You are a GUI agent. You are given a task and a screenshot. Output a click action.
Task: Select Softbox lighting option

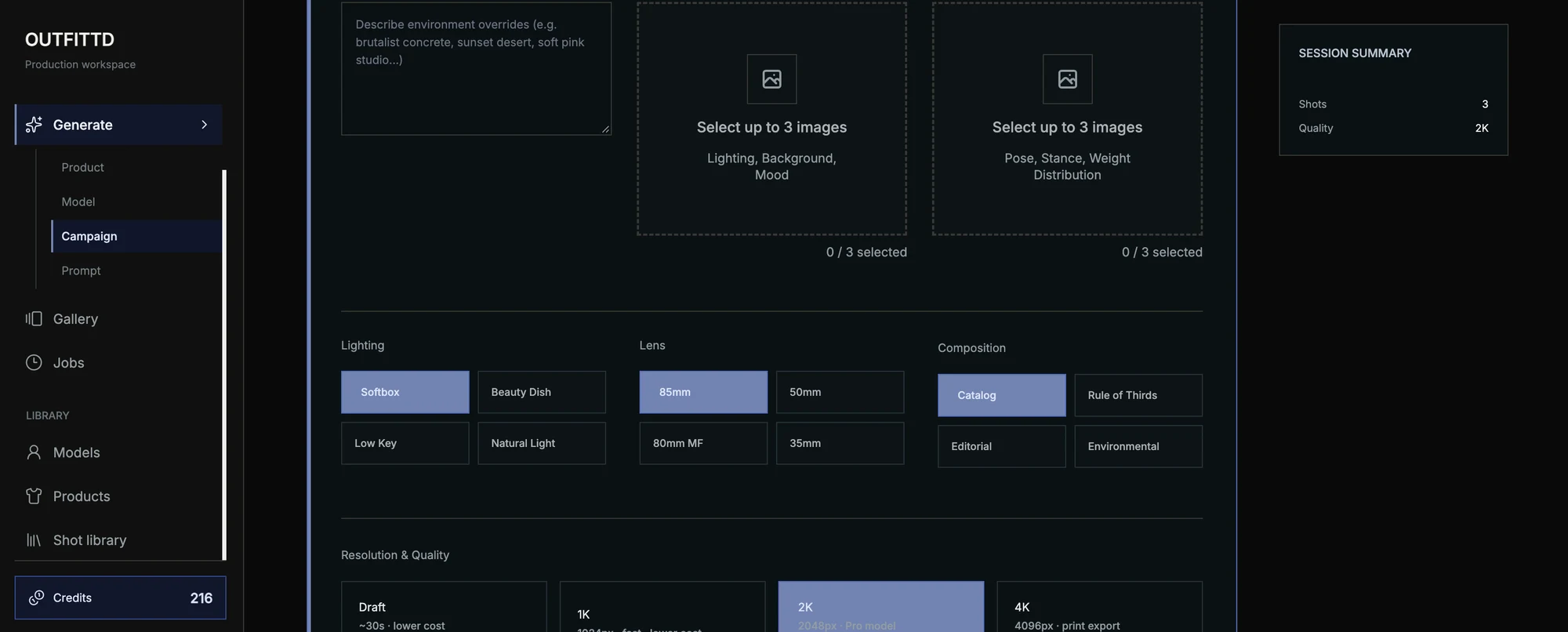tap(405, 392)
